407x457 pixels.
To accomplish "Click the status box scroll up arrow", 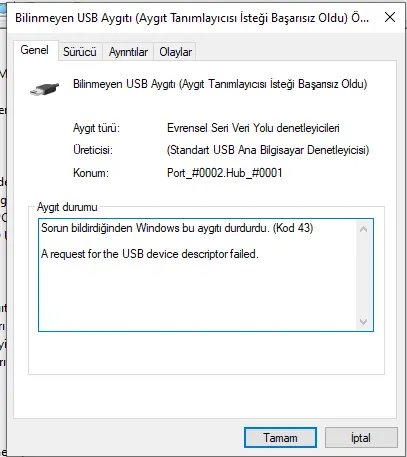I will coord(364,229).
